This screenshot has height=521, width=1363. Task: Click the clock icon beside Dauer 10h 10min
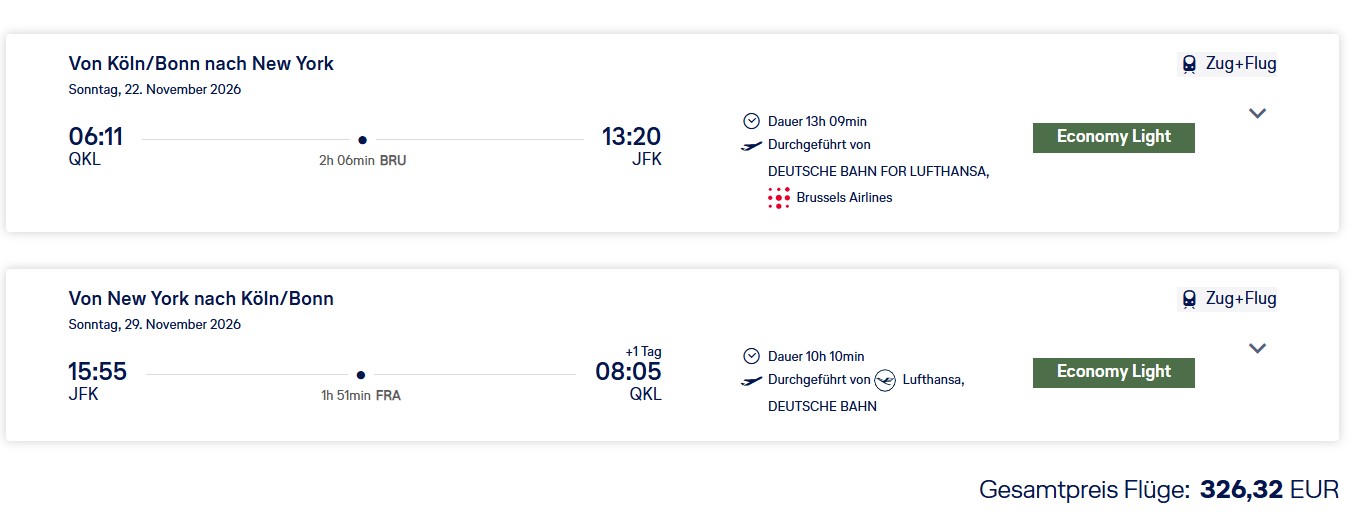coord(752,356)
